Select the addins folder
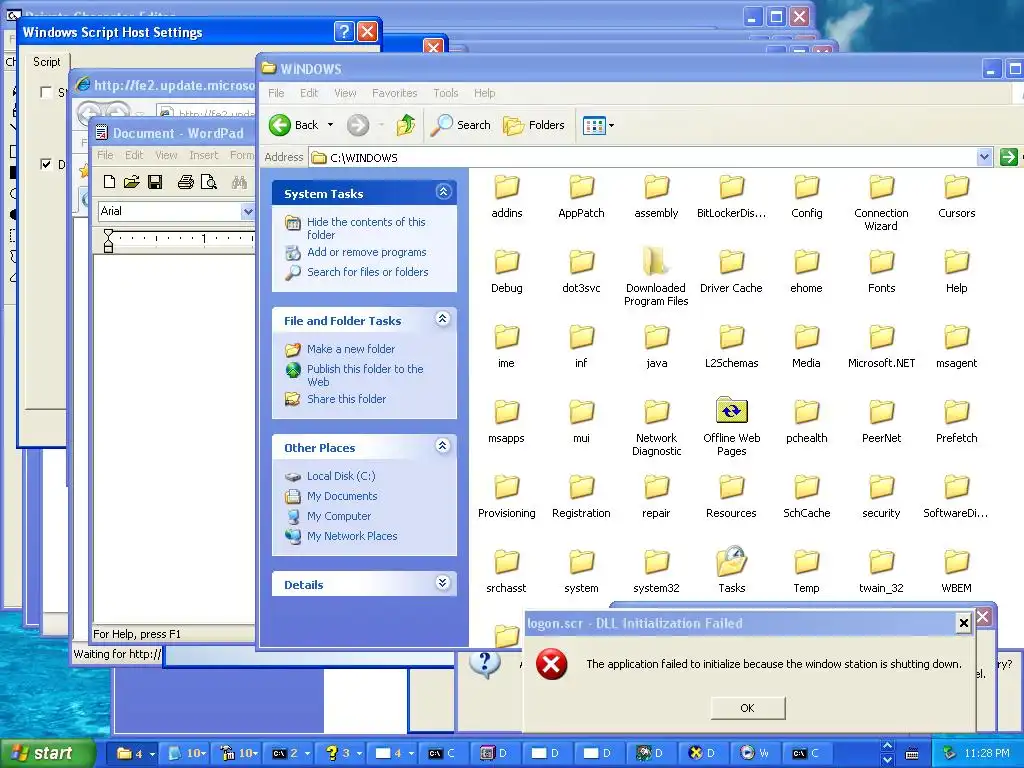 [x=506, y=186]
